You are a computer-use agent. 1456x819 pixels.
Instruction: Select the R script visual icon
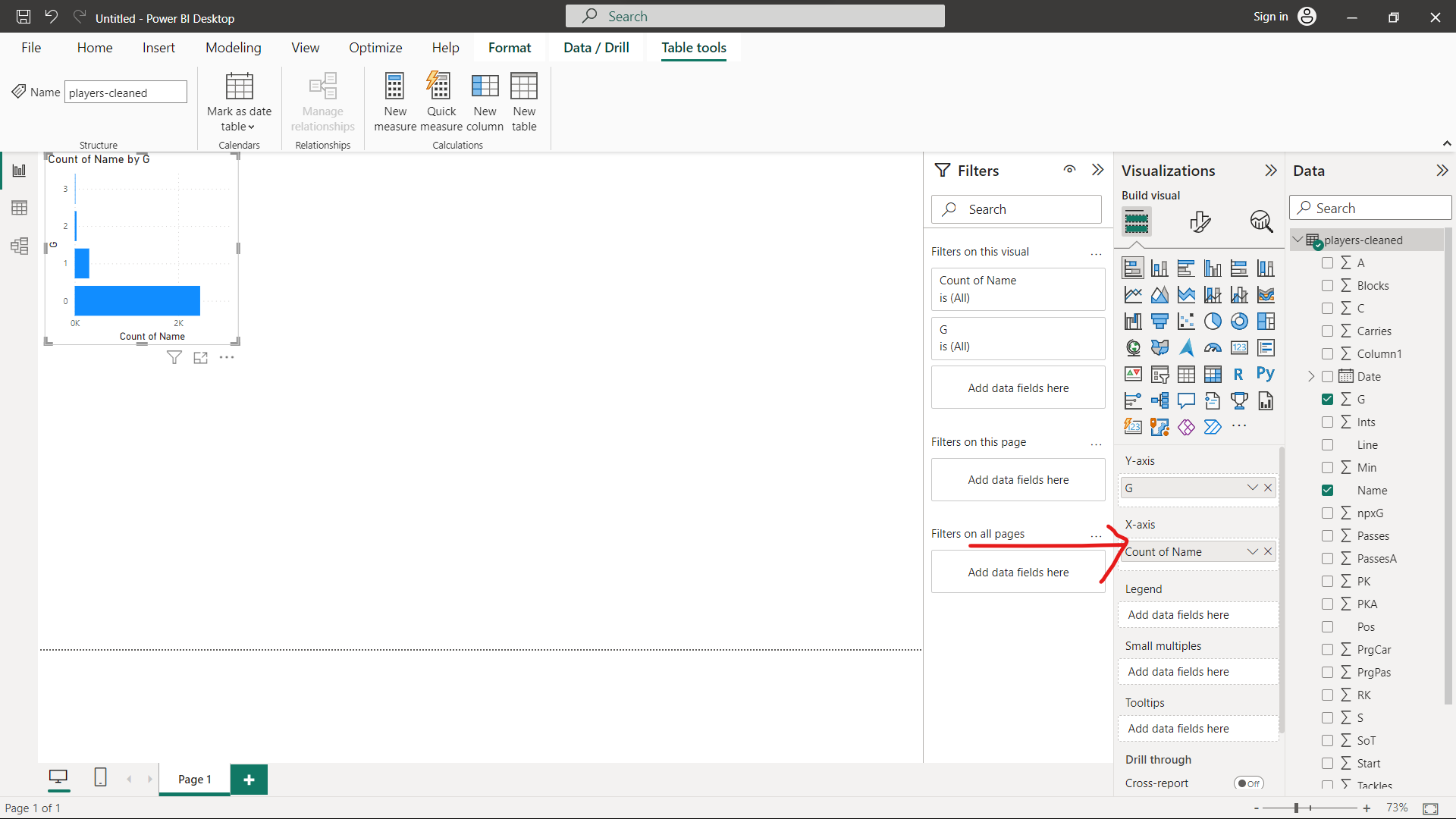[x=1238, y=374]
